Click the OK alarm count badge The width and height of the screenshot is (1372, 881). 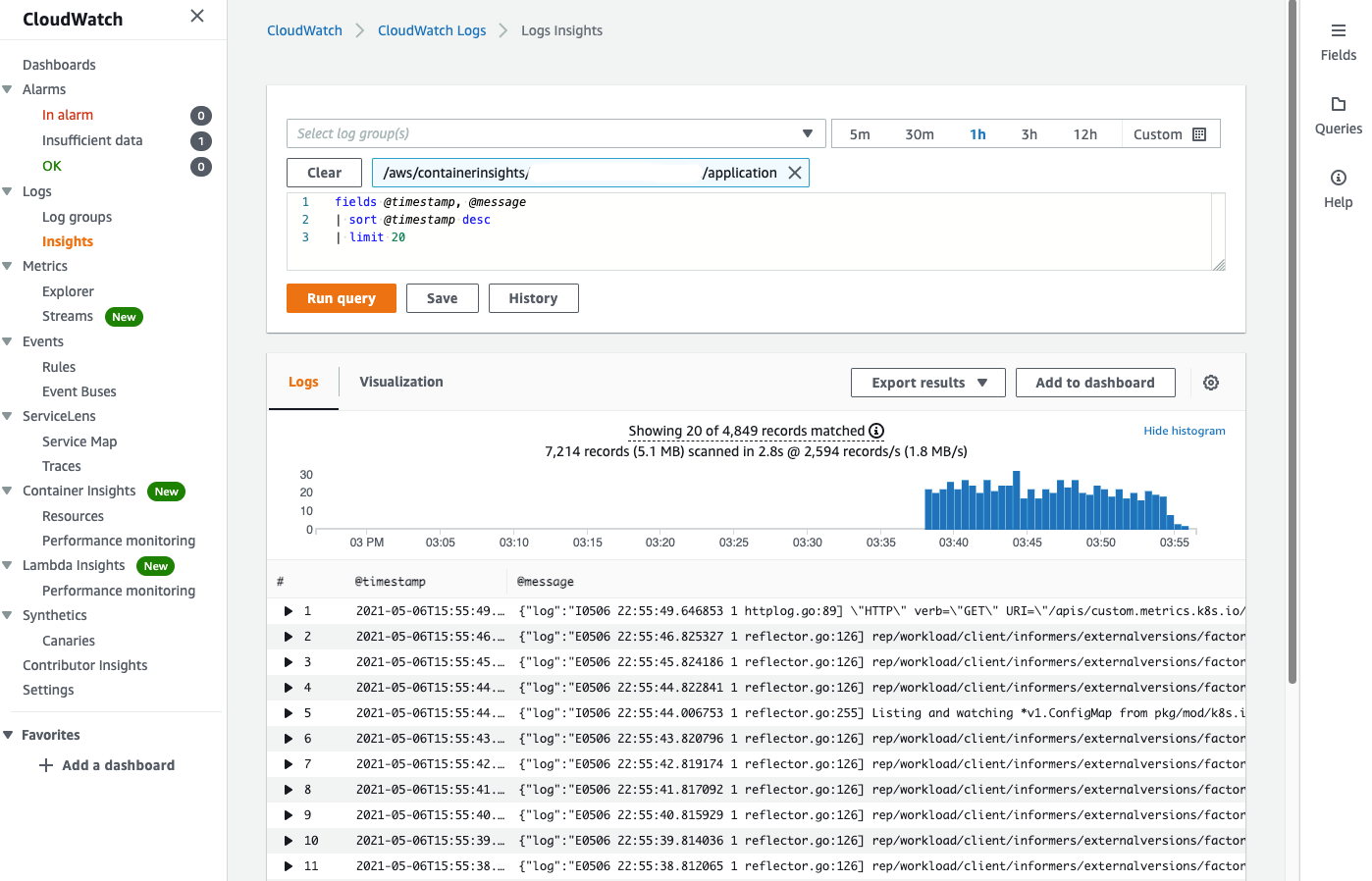pos(201,167)
